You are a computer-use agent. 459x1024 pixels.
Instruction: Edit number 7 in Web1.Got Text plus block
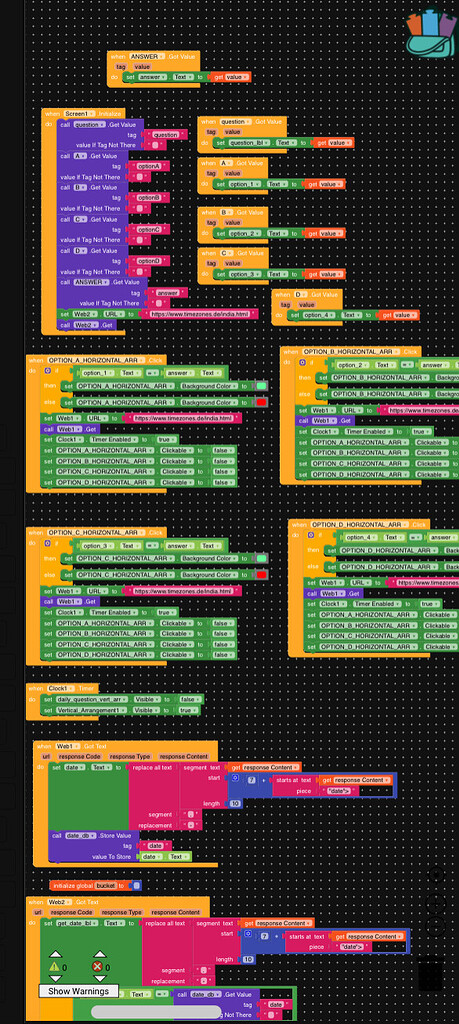click(251, 780)
